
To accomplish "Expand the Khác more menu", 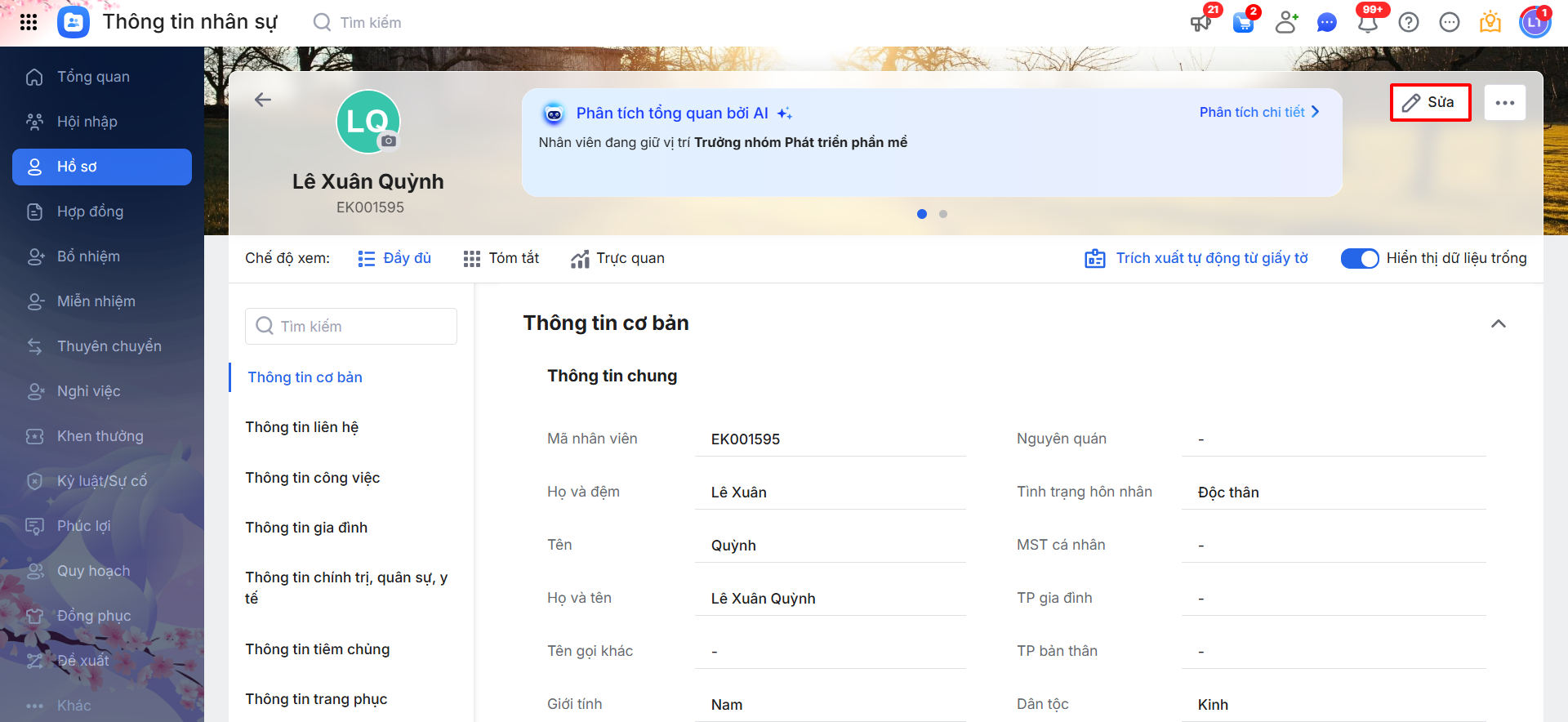I will (102, 706).
